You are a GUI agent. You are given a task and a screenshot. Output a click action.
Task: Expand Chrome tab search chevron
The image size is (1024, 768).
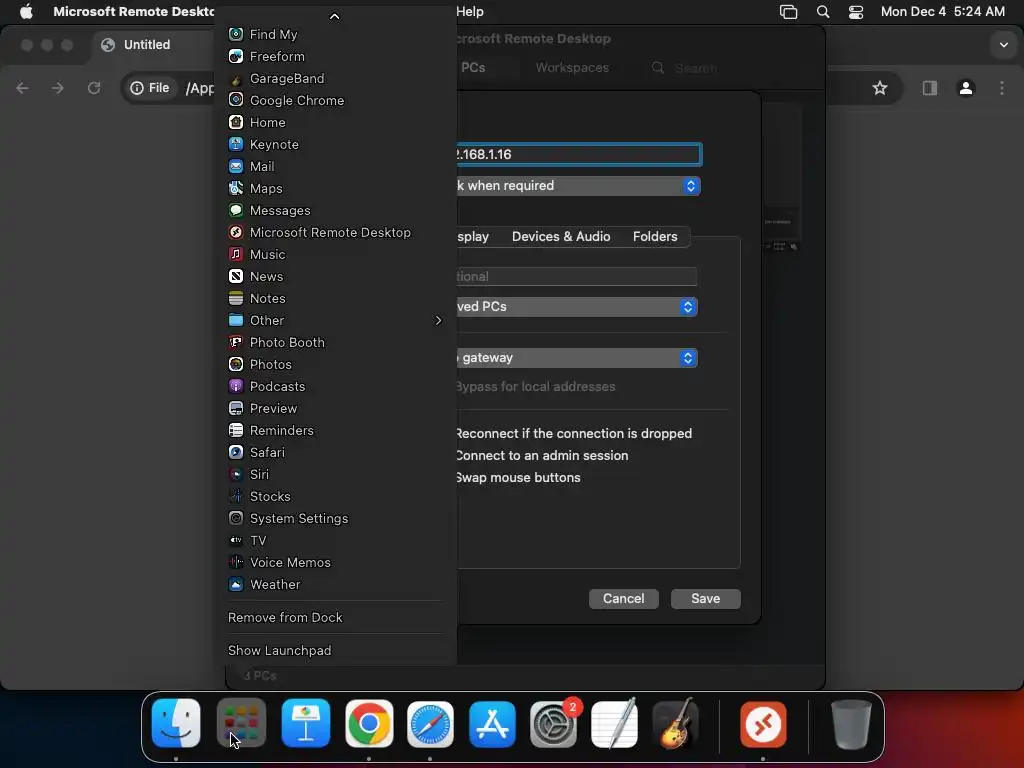click(x=1004, y=44)
